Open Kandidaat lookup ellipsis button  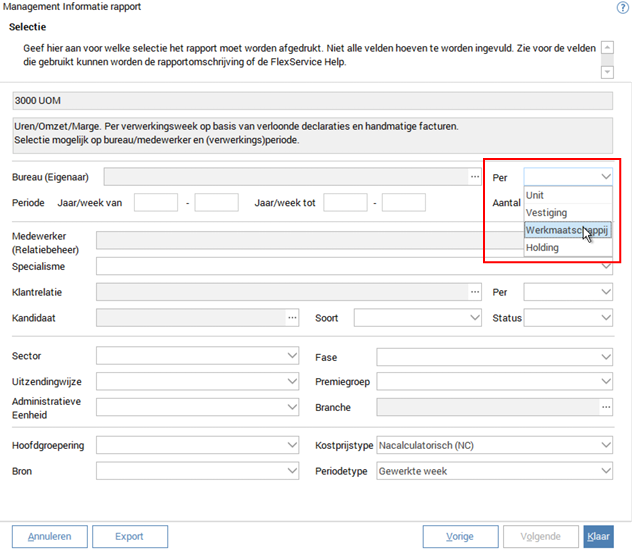pyautogui.click(x=293, y=318)
